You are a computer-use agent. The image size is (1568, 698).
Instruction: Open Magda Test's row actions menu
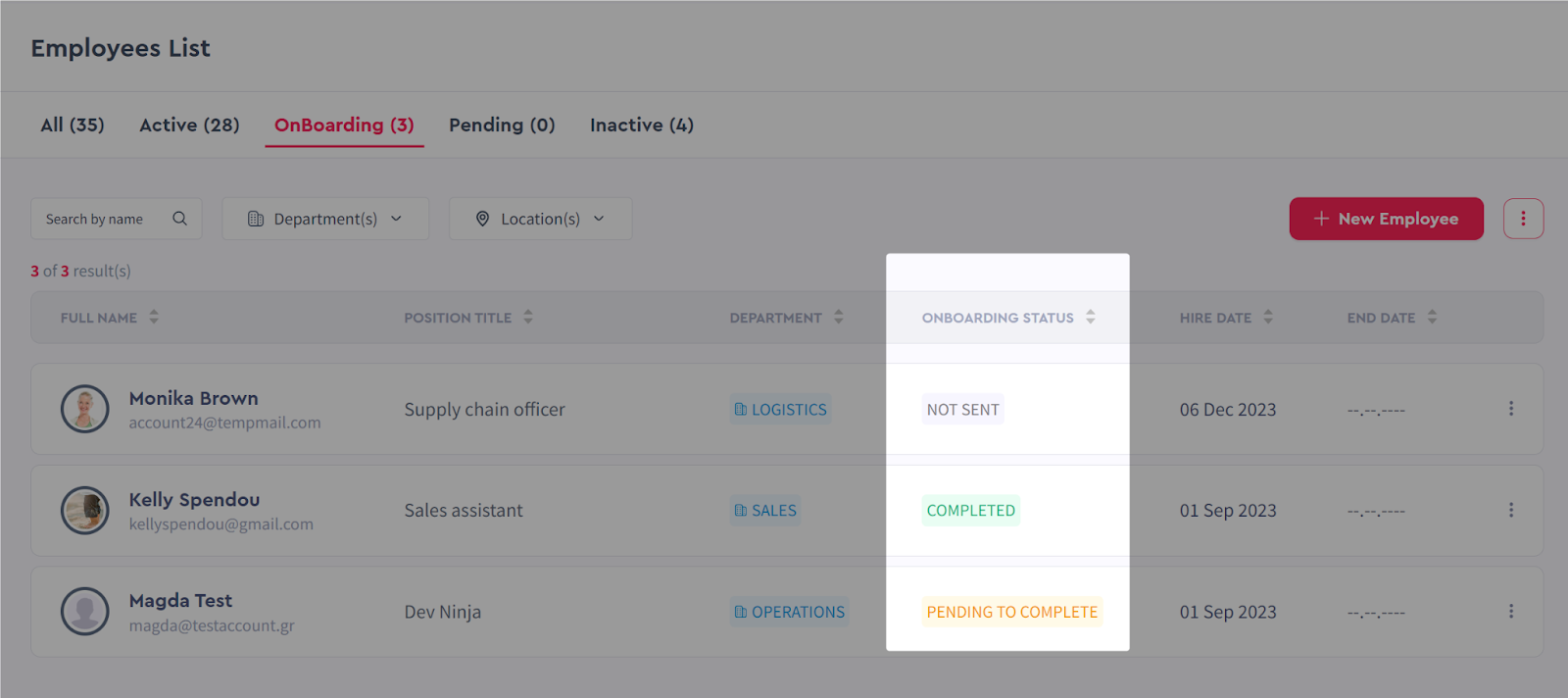[1511, 611]
